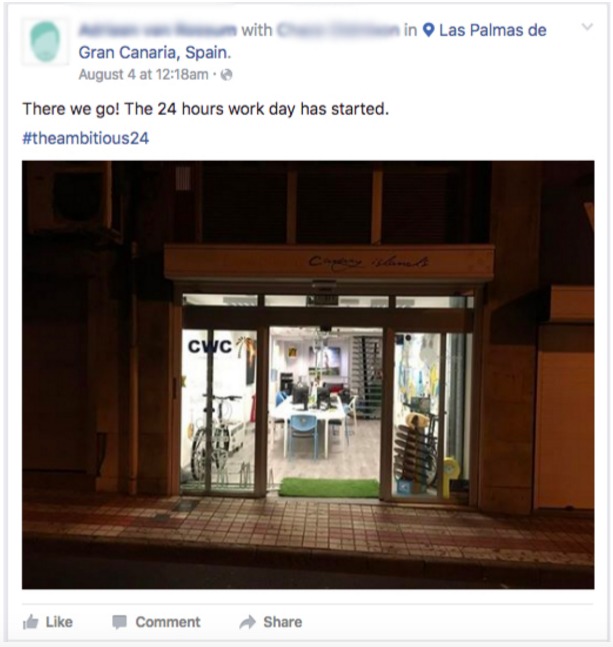Click the Share button label
The height and width of the screenshot is (647, 613).
(x=283, y=622)
